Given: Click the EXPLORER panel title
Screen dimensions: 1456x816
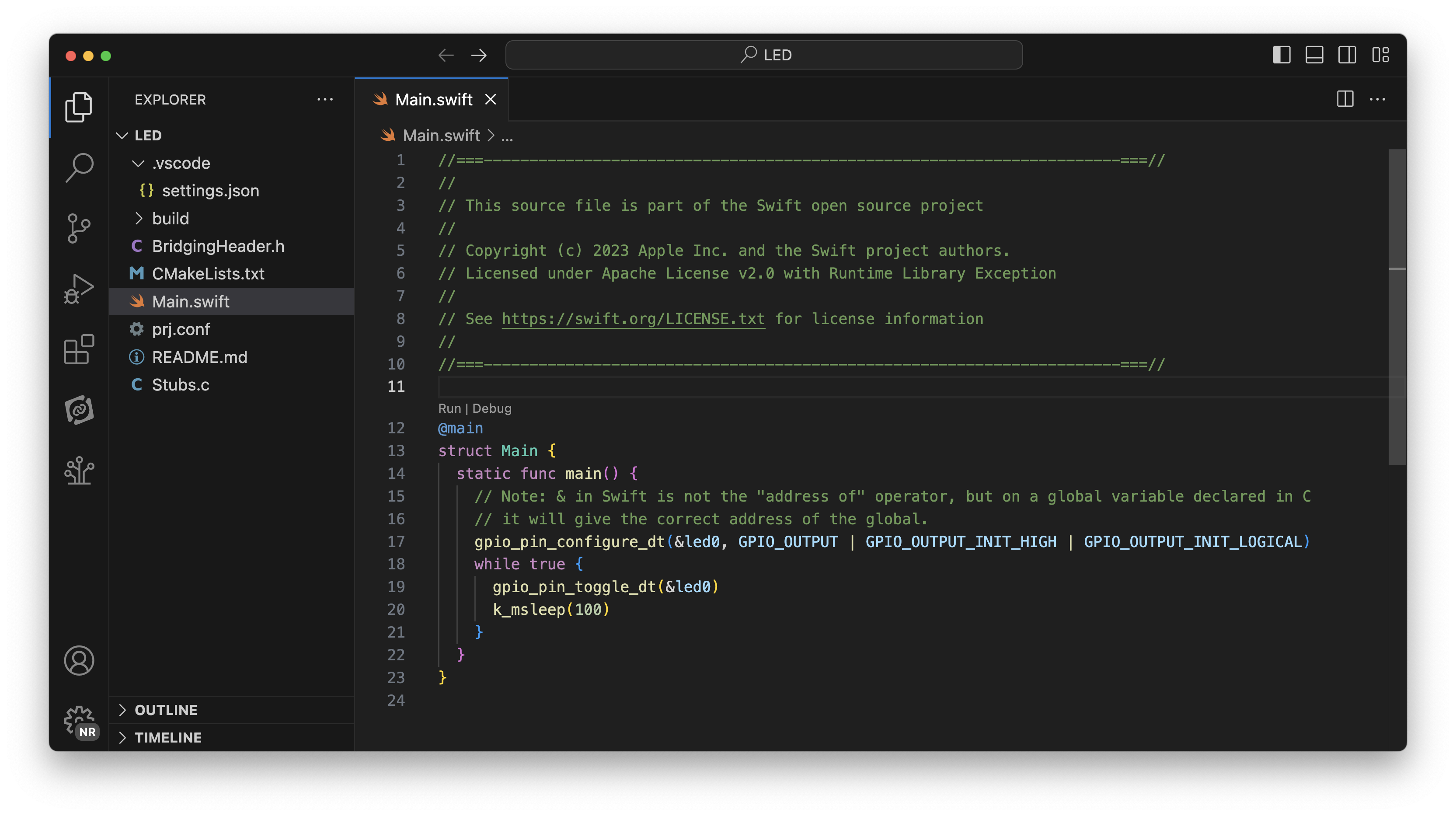Looking at the screenshot, I should 170,100.
